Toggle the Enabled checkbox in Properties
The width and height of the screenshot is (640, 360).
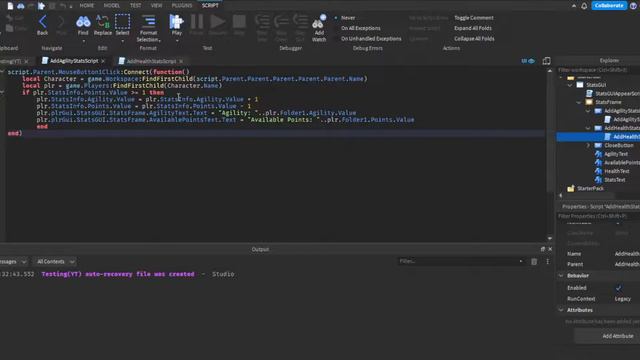(619, 288)
